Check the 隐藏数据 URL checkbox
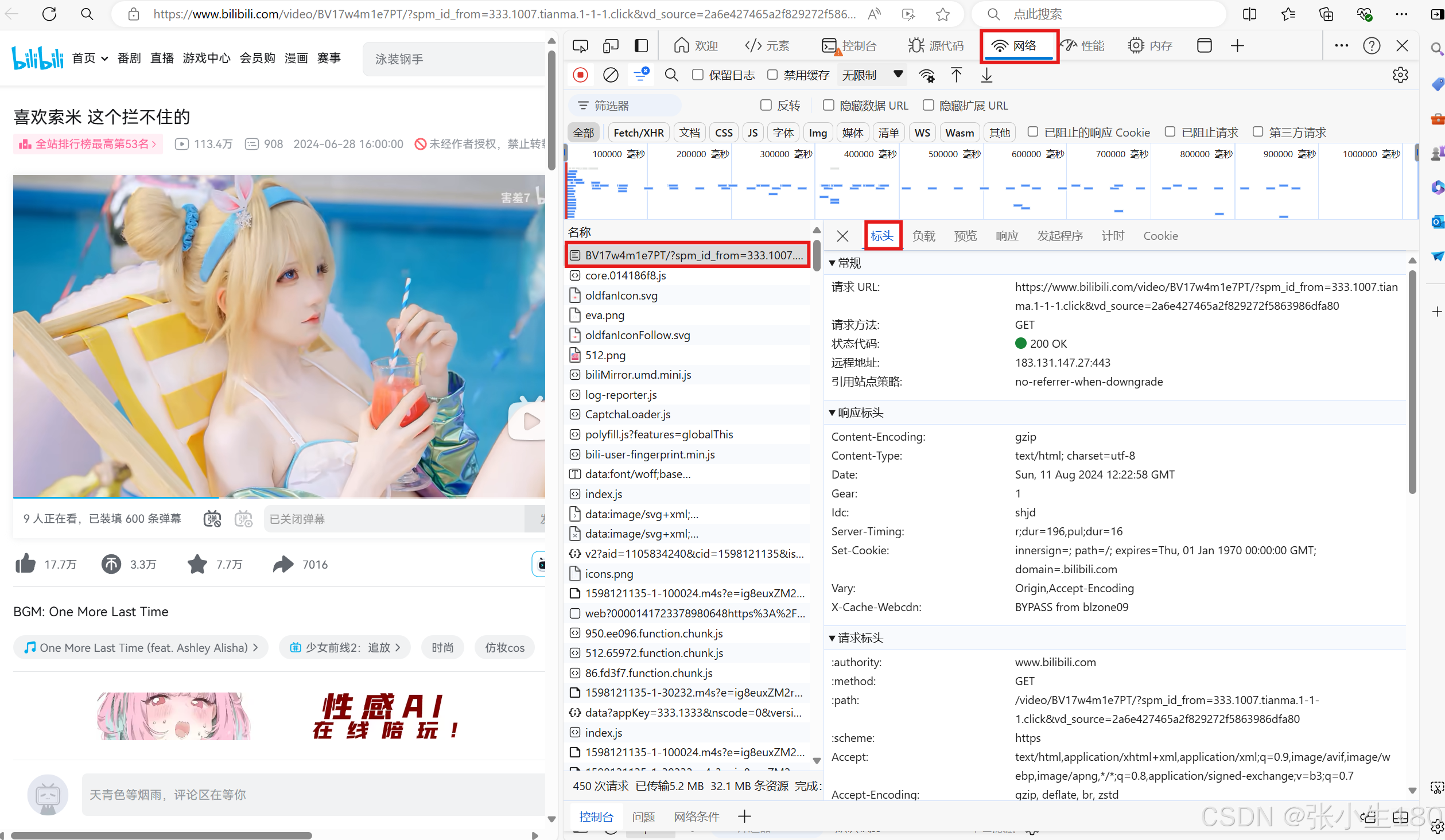The image size is (1445, 840). click(828, 105)
